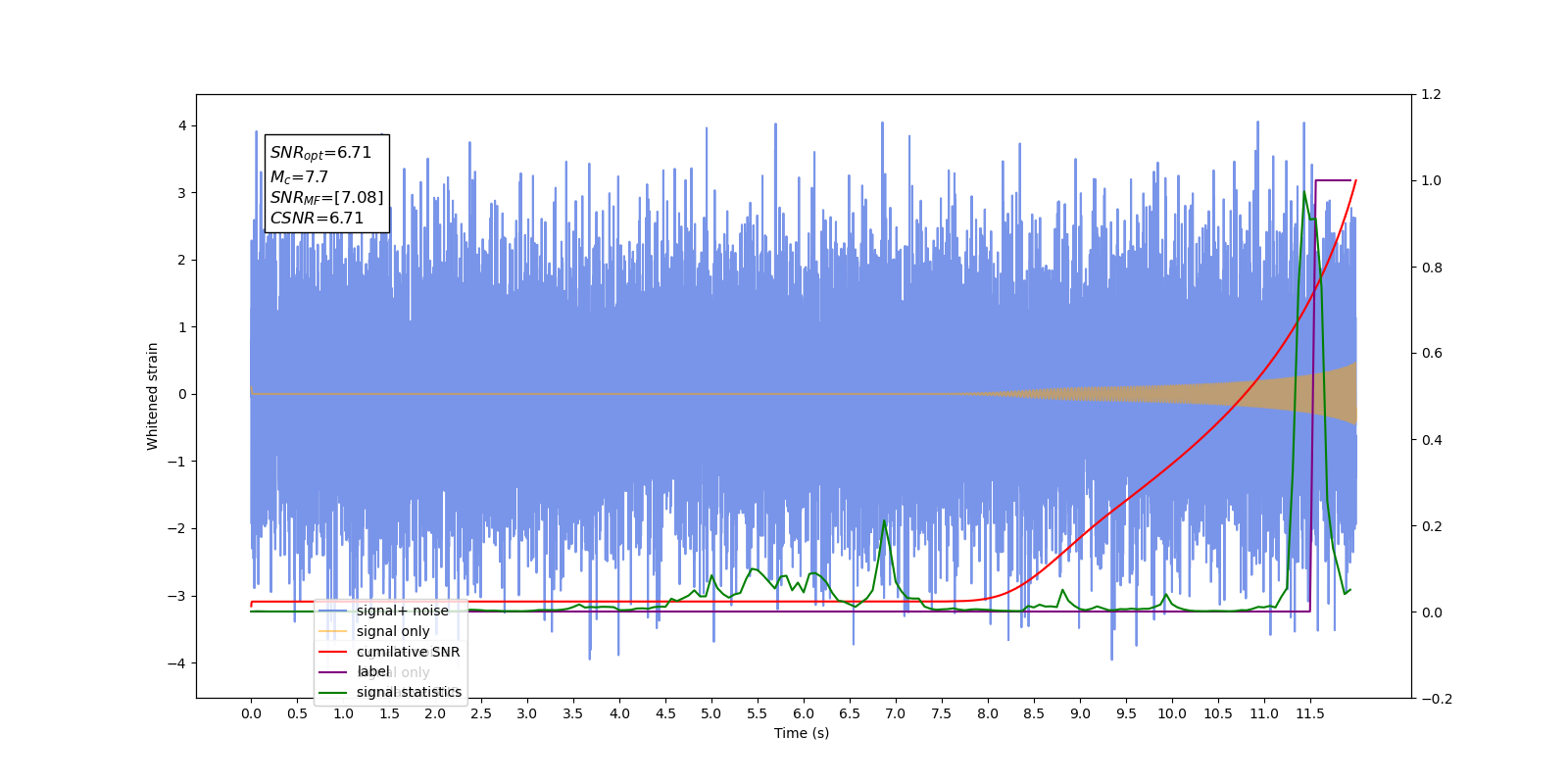Viewport: 1568px width, 784px height.
Task: Click the SNRopt=6.71 annotation line
Action: [320, 153]
